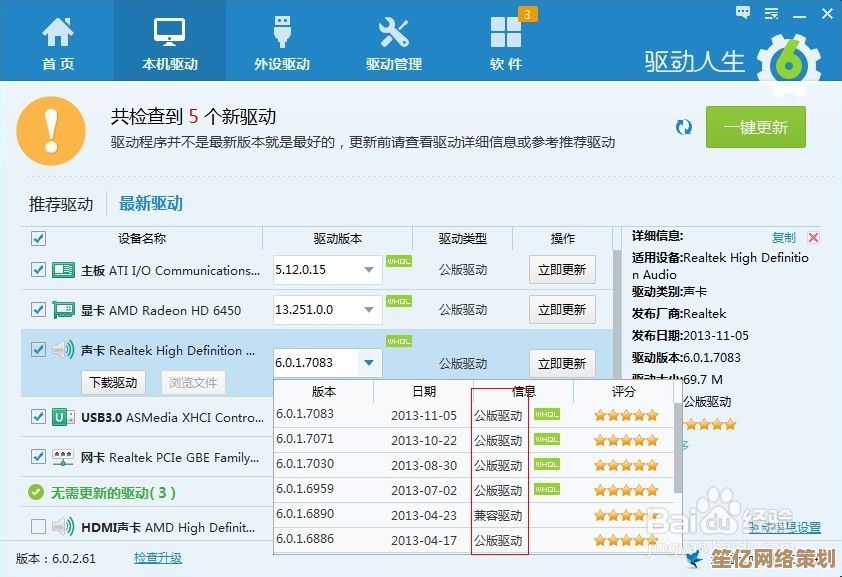Click the feedback chat icon in title bar
The height and width of the screenshot is (577, 842).
point(743,13)
